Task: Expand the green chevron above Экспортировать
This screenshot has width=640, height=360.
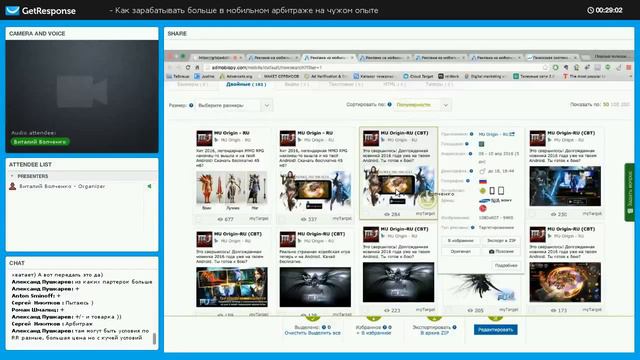Action: [434, 318]
